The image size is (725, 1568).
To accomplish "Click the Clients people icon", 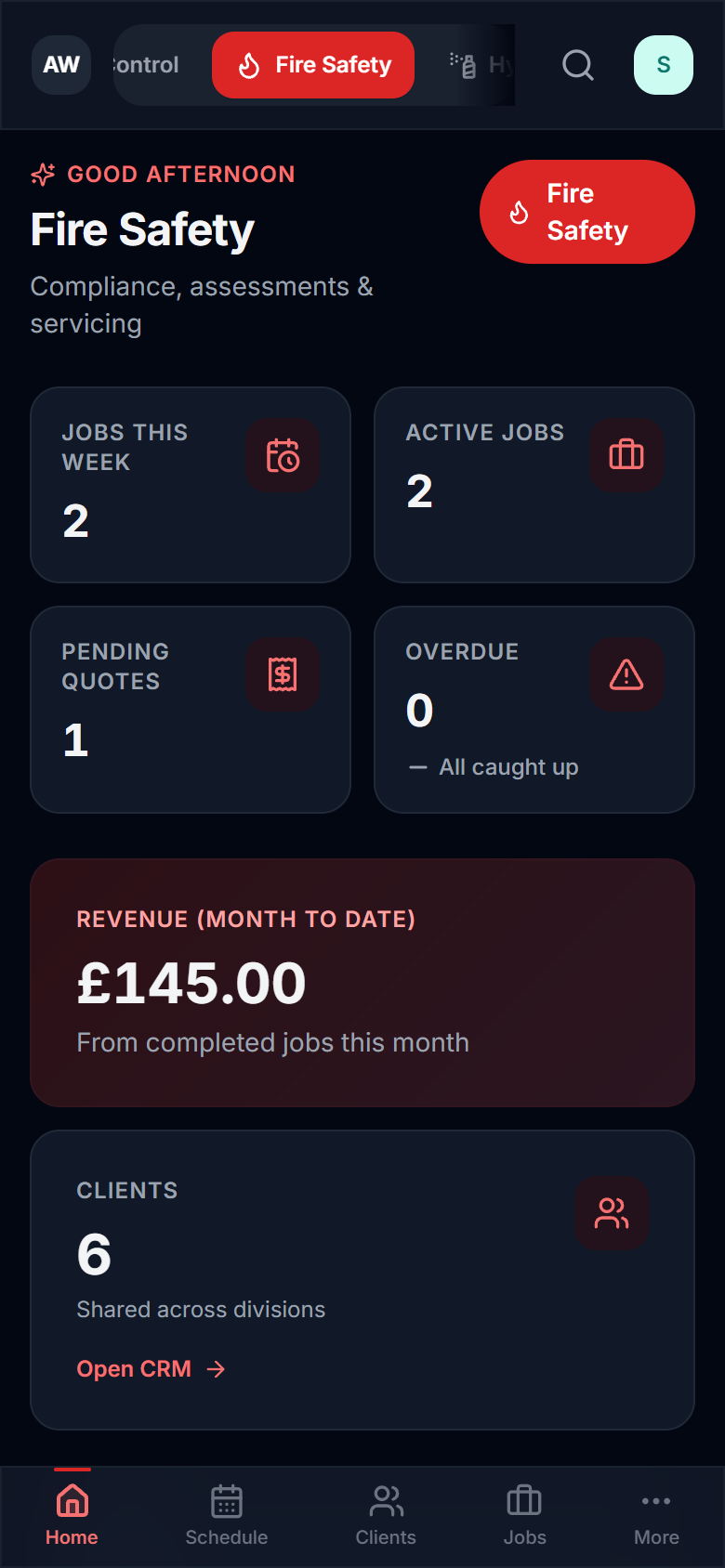I will (611, 1213).
